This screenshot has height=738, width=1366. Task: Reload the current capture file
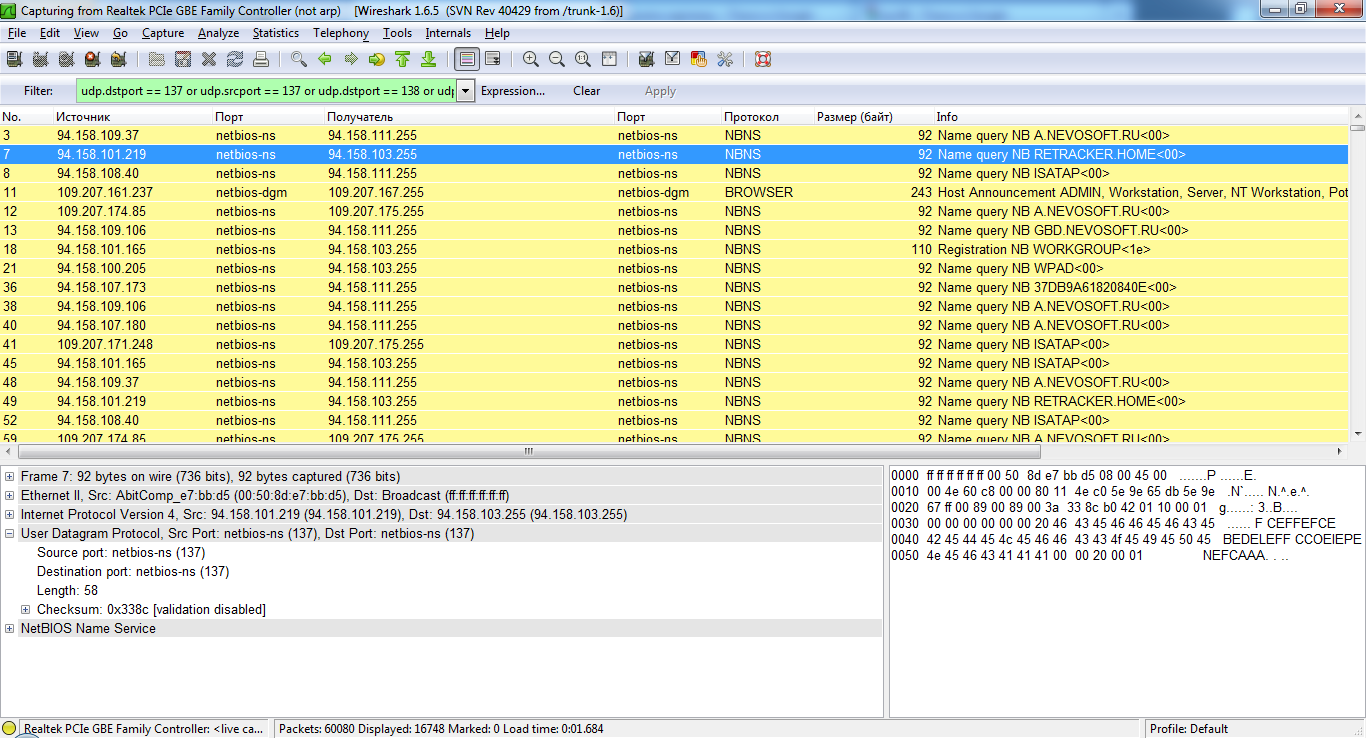(235, 59)
